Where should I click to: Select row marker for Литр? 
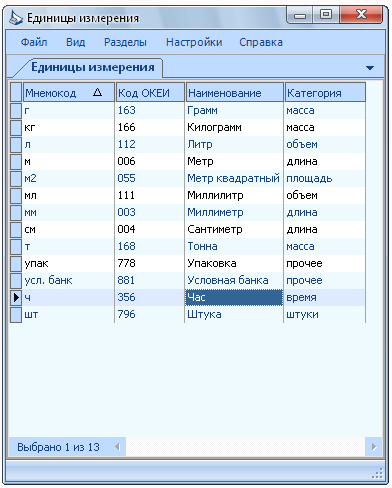(x=16, y=144)
